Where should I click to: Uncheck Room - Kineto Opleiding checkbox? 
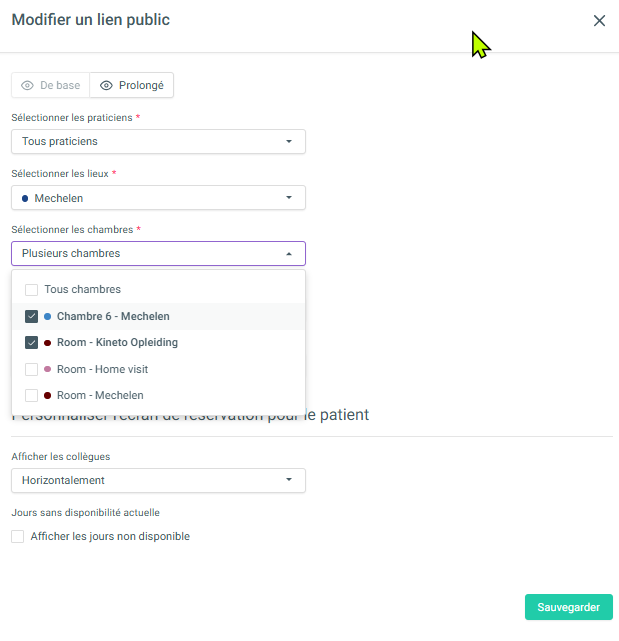point(32,343)
